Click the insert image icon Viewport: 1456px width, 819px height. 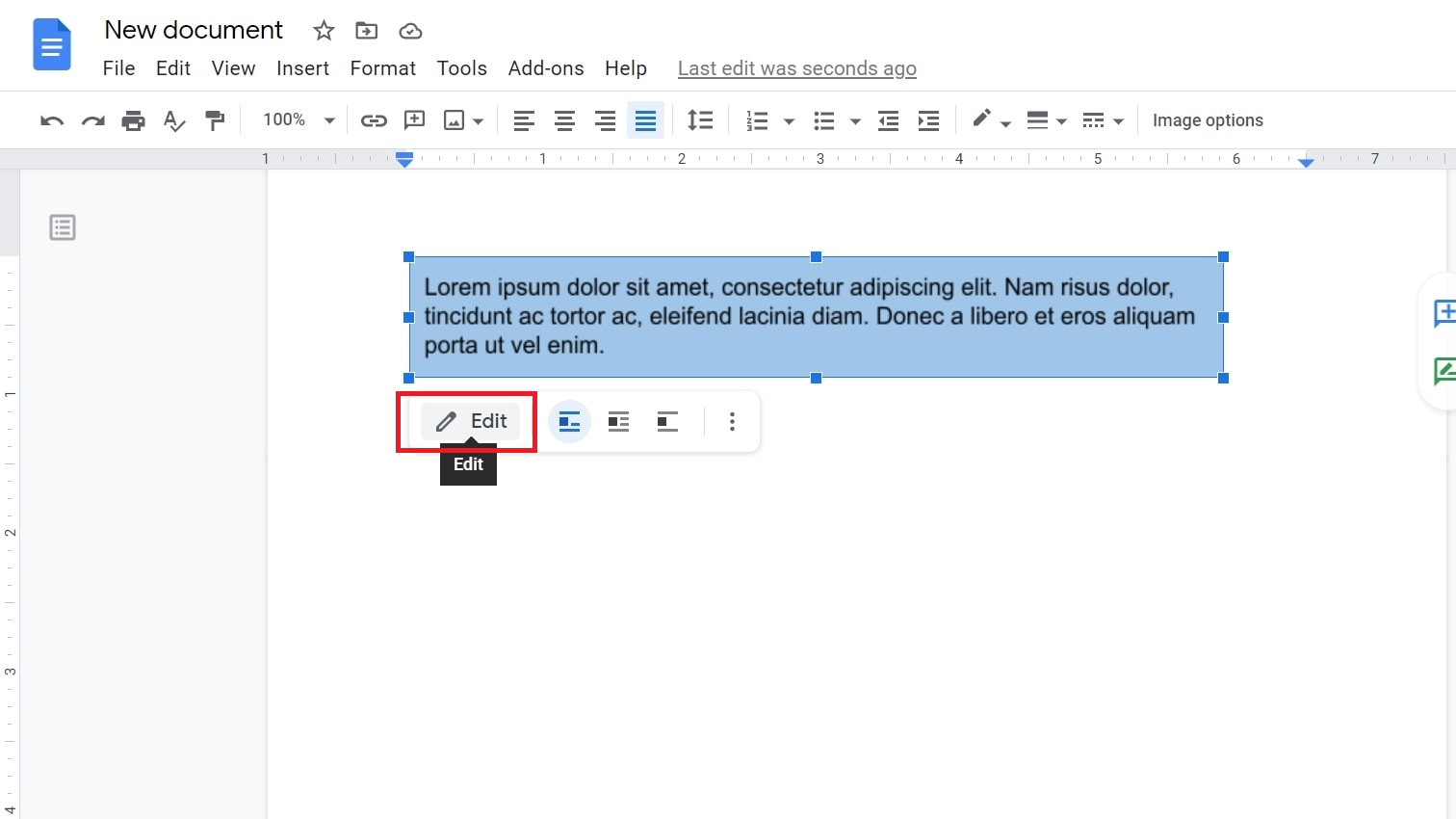coord(455,119)
